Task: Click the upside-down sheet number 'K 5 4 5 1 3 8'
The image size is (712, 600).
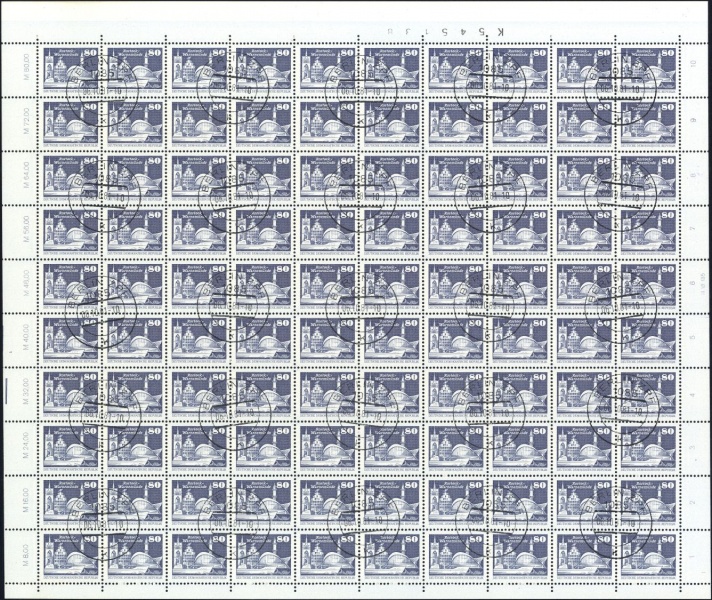Action: tap(445, 32)
